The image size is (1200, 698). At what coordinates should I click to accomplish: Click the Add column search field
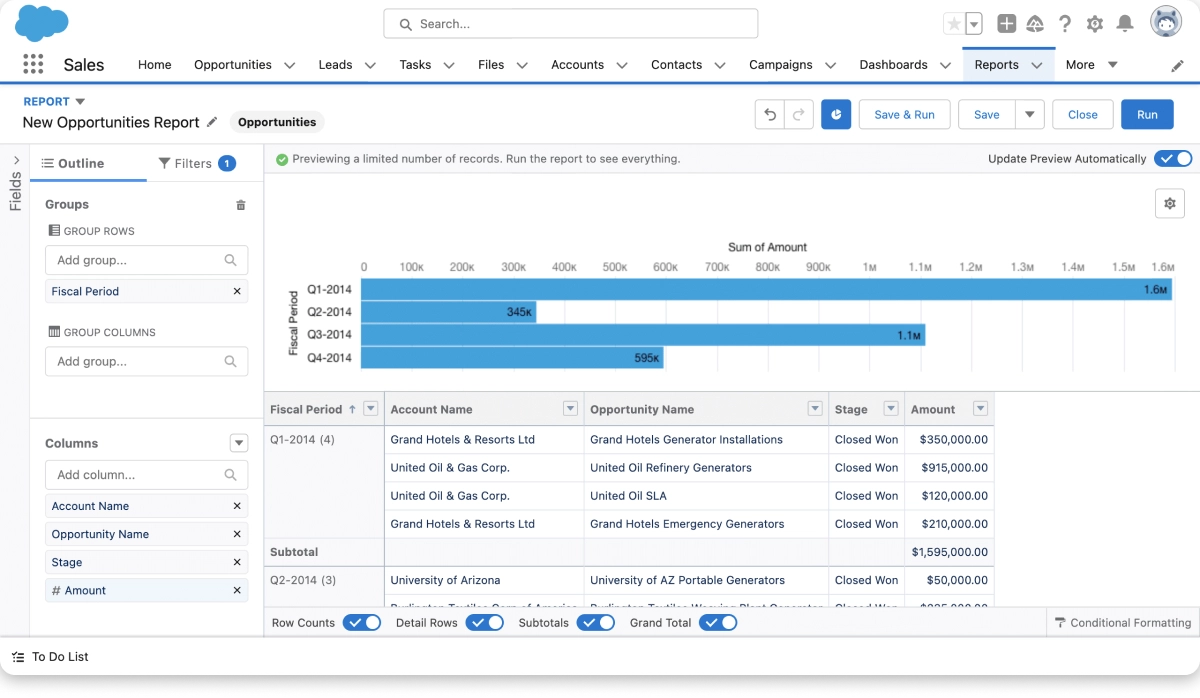[146, 475]
